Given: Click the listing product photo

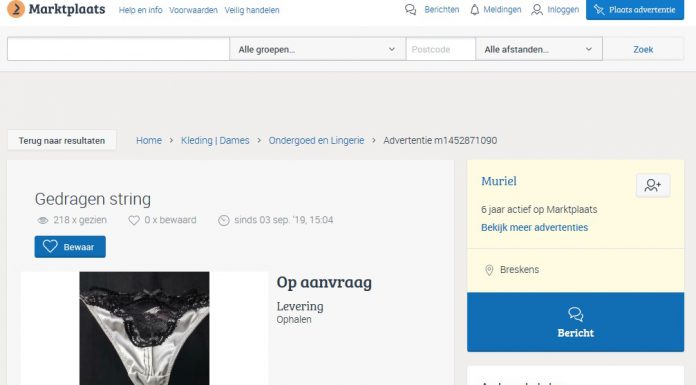Looking at the screenshot, I should (144, 328).
